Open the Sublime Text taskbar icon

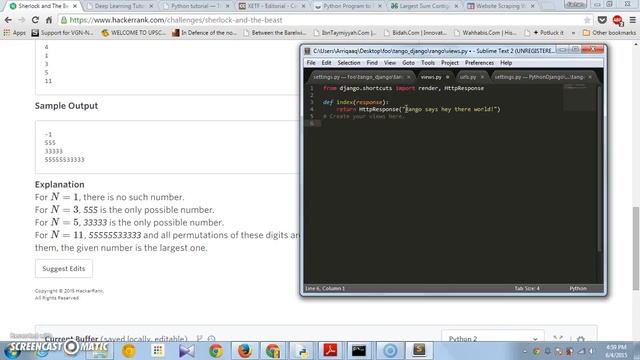tap(419, 351)
